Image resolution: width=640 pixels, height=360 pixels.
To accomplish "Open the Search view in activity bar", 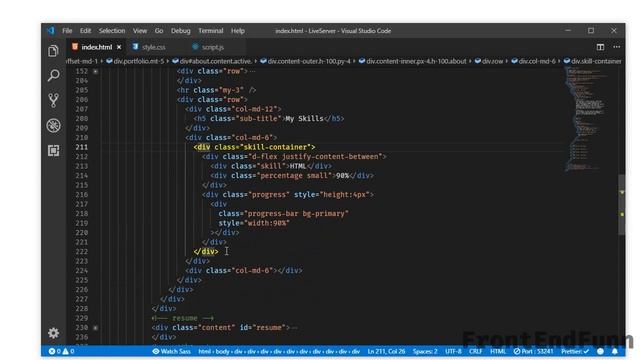I will [53, 76].
